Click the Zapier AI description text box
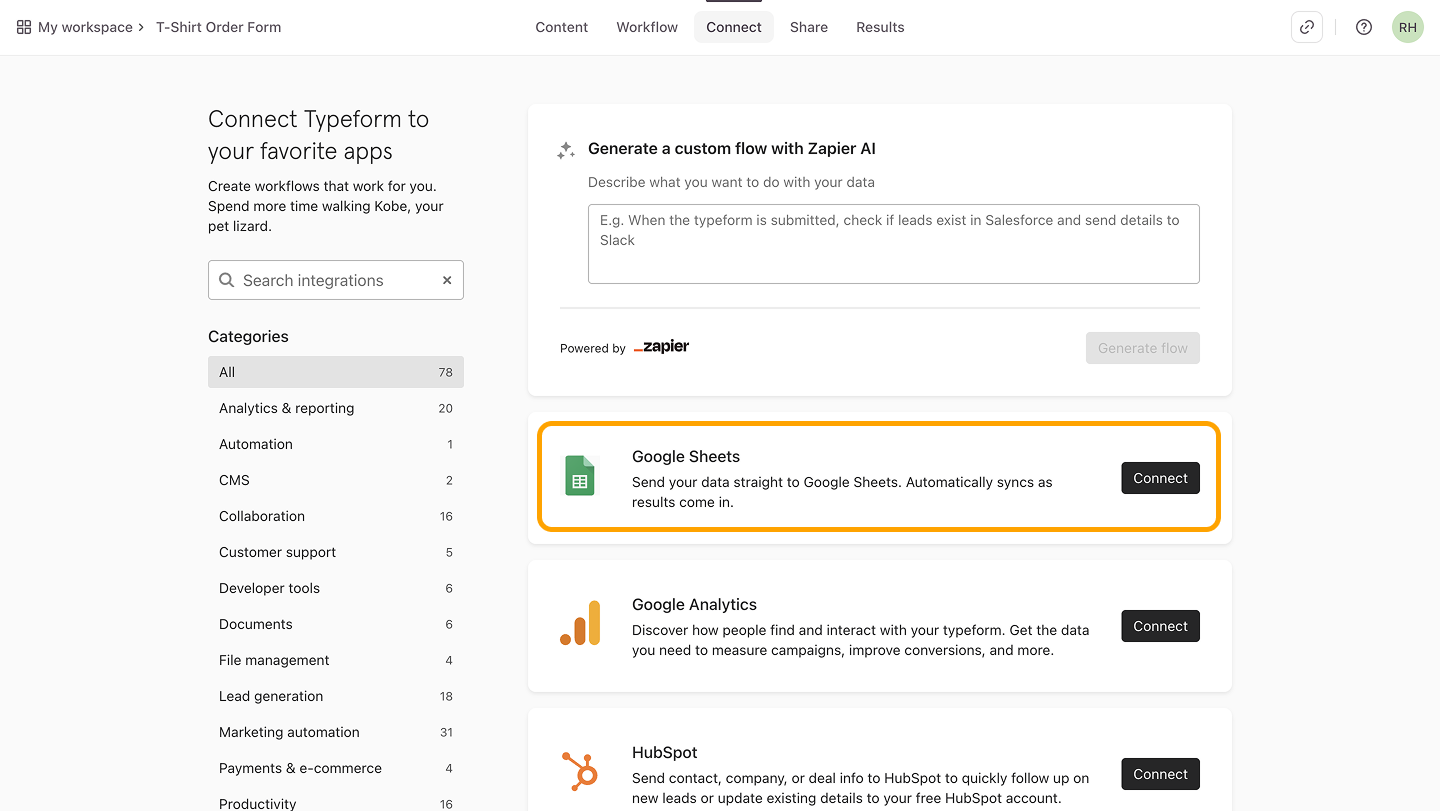1440x811 pixels. pos(894,244)
